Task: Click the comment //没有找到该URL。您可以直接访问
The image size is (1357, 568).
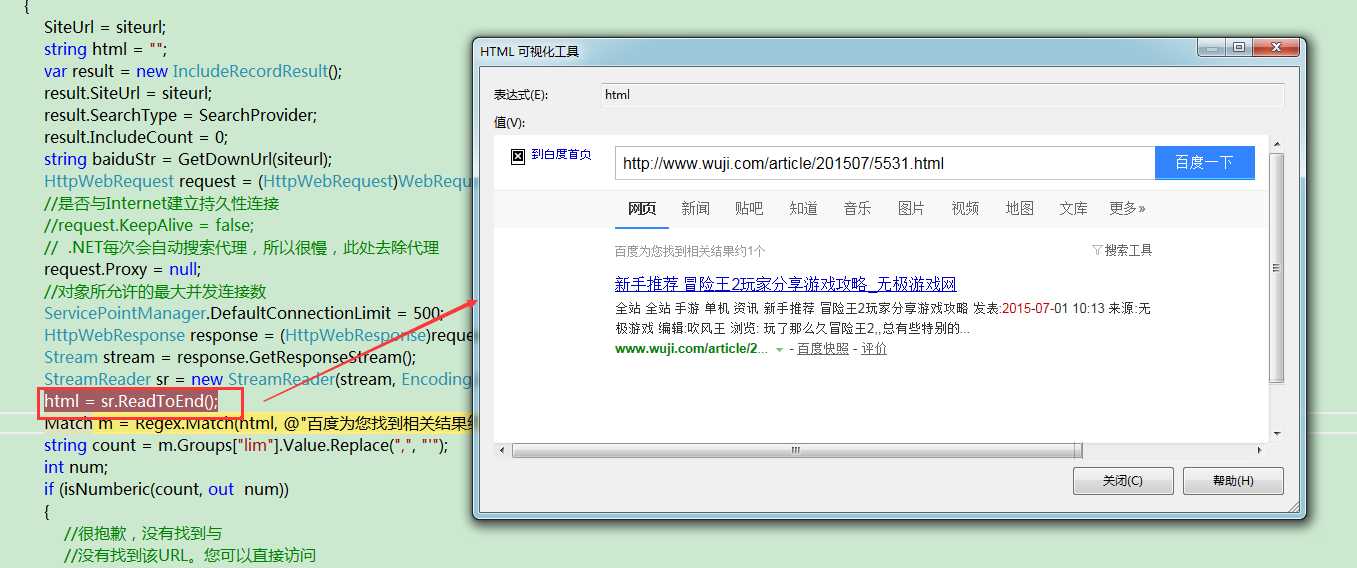Action: tap(190, 555)
